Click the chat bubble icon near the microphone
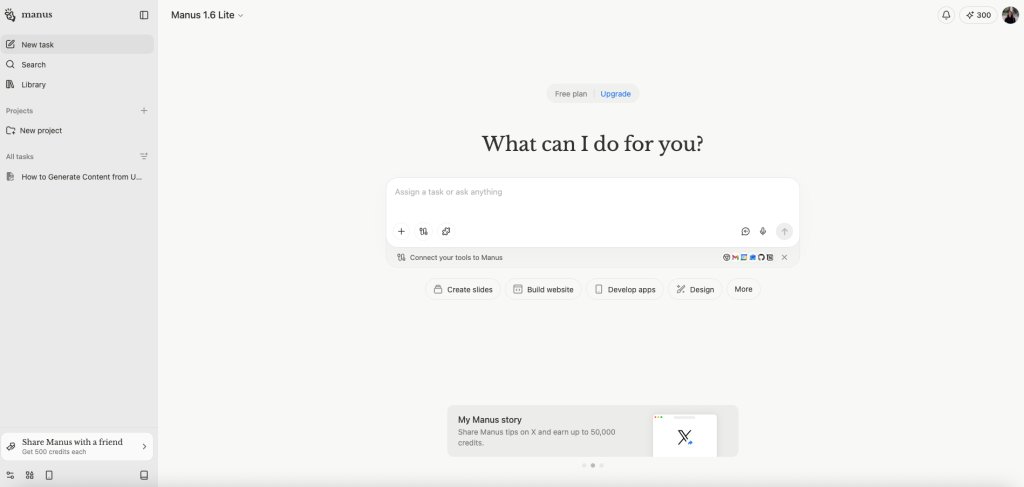Screen dimensions: 1024x487 [x=745, y=231]
